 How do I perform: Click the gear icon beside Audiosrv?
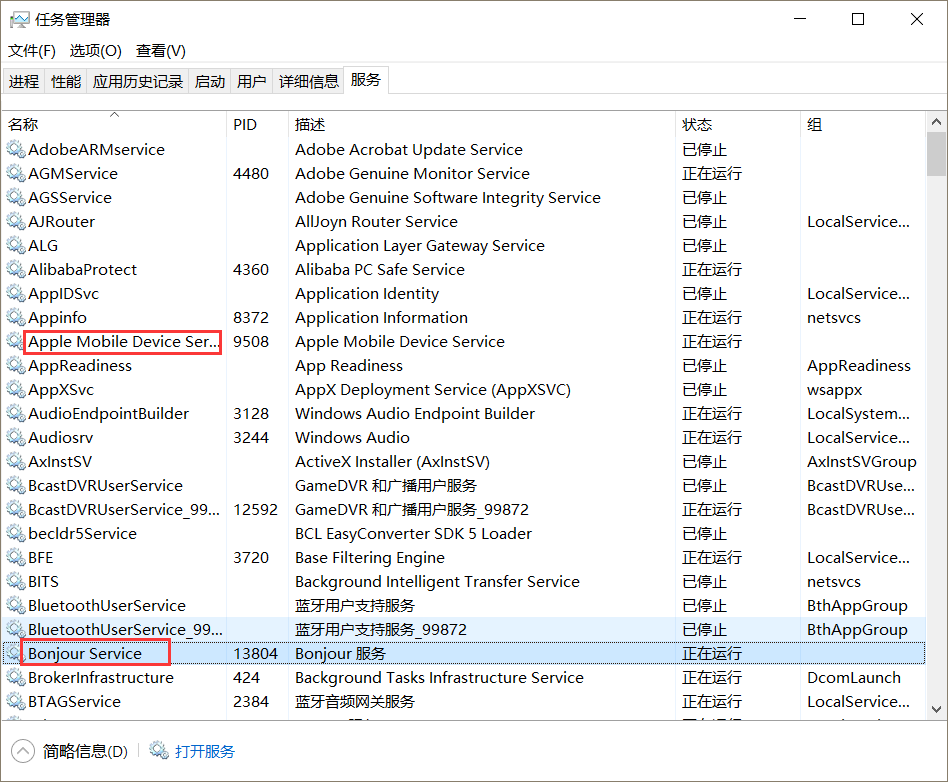point(16,437)
